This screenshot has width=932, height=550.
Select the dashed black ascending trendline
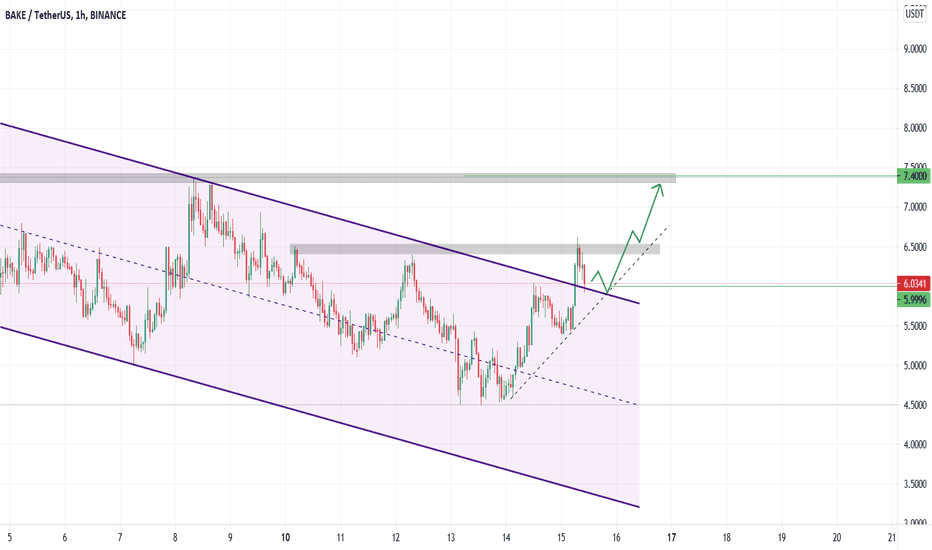(x=590, y=311)
